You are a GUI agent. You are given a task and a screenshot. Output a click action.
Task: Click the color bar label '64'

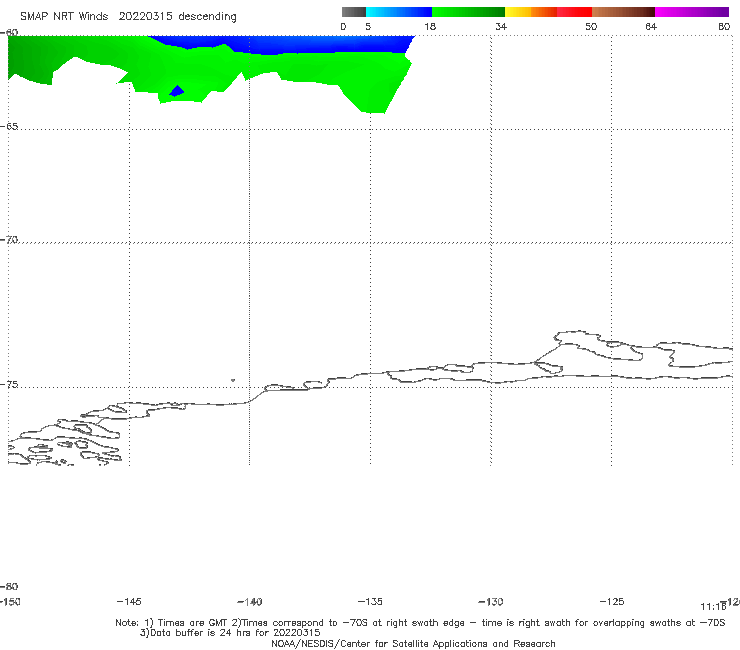(x=651, y=26)
